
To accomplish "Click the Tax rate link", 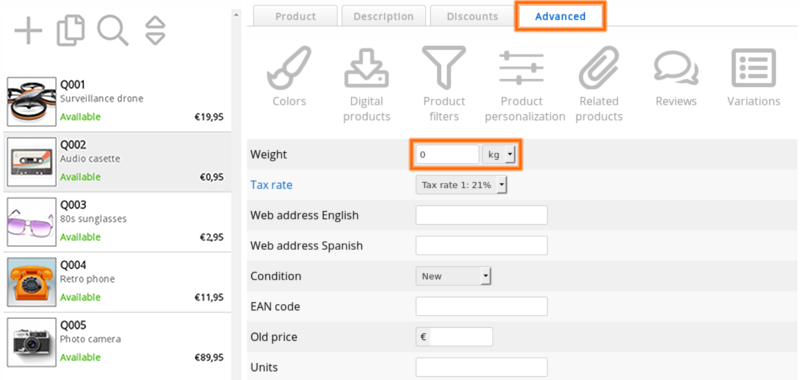I will click(271, 185).
